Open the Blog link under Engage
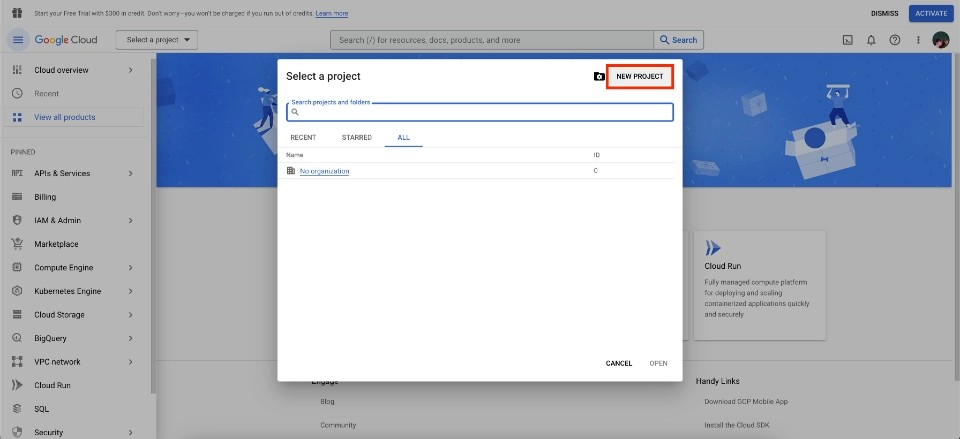The width and height of the screenshot is (960, 439). [327, 402]
